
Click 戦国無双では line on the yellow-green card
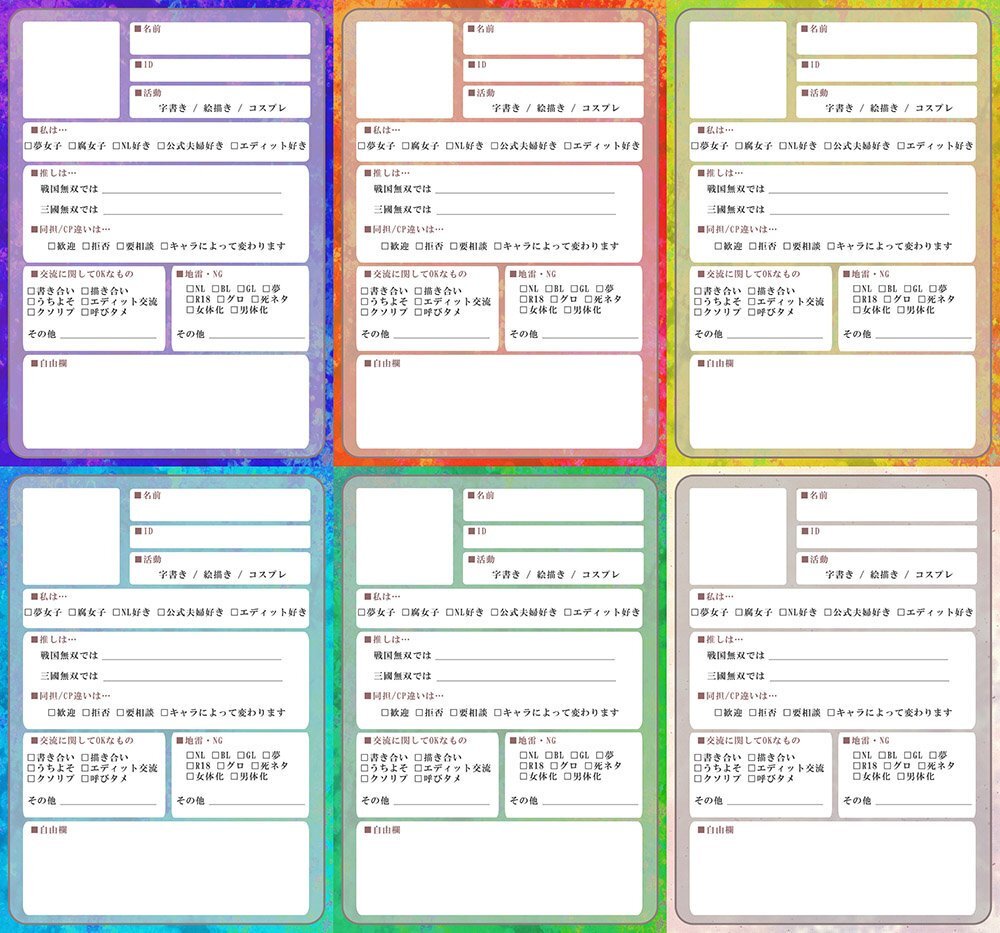(858, 191)
